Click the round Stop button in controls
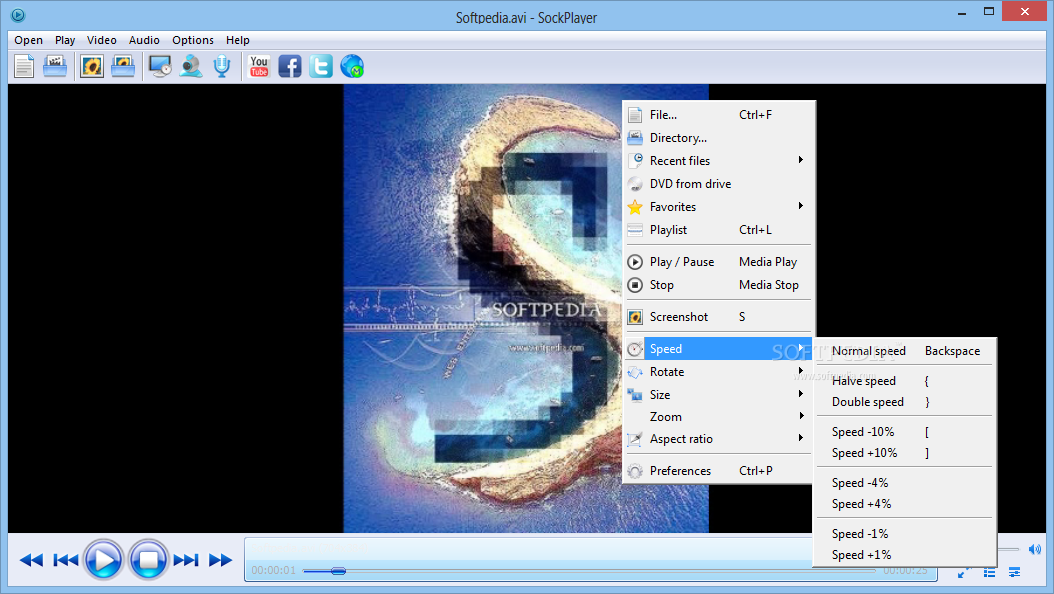 click(148, 559)
